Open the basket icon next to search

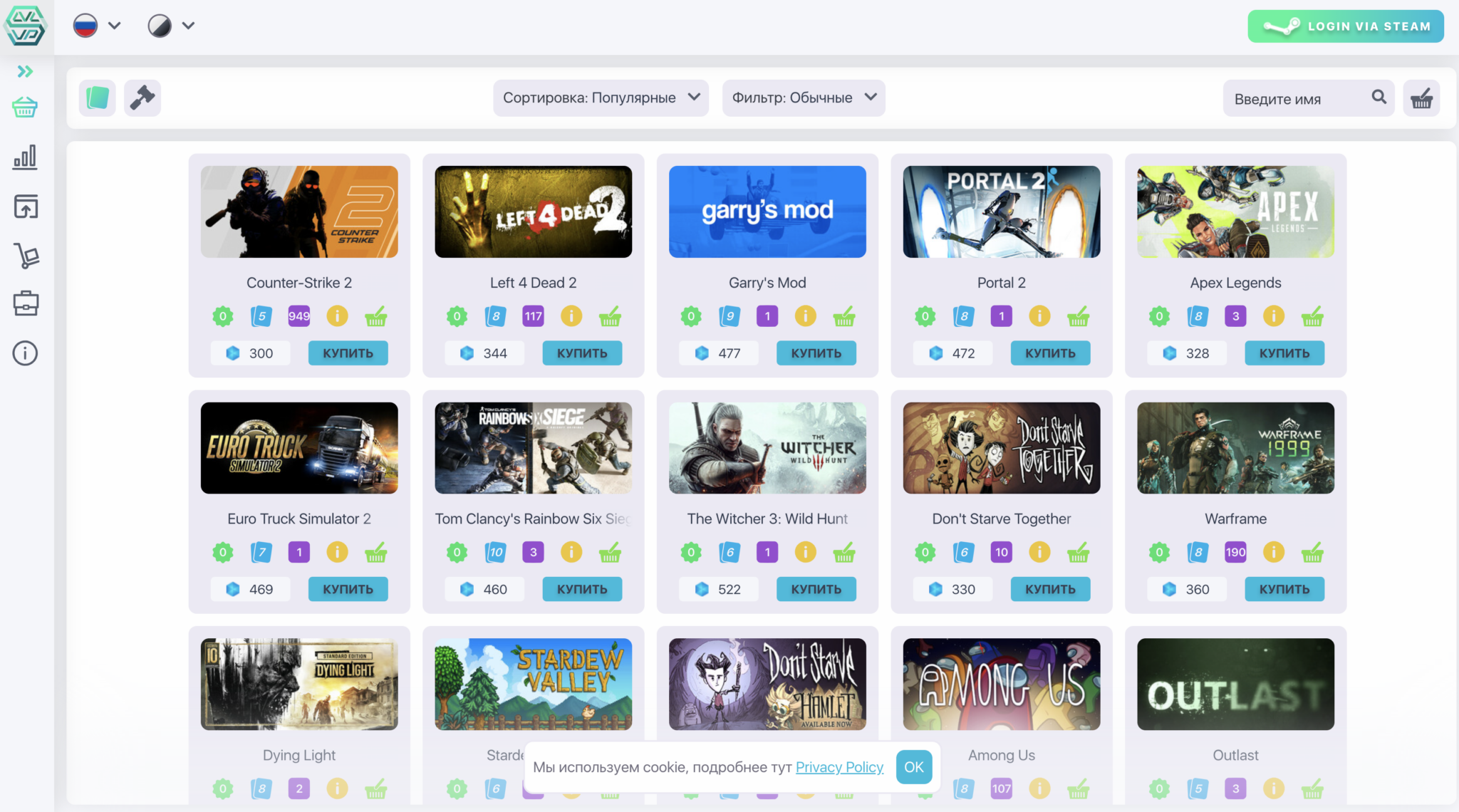click(1421, 98)
